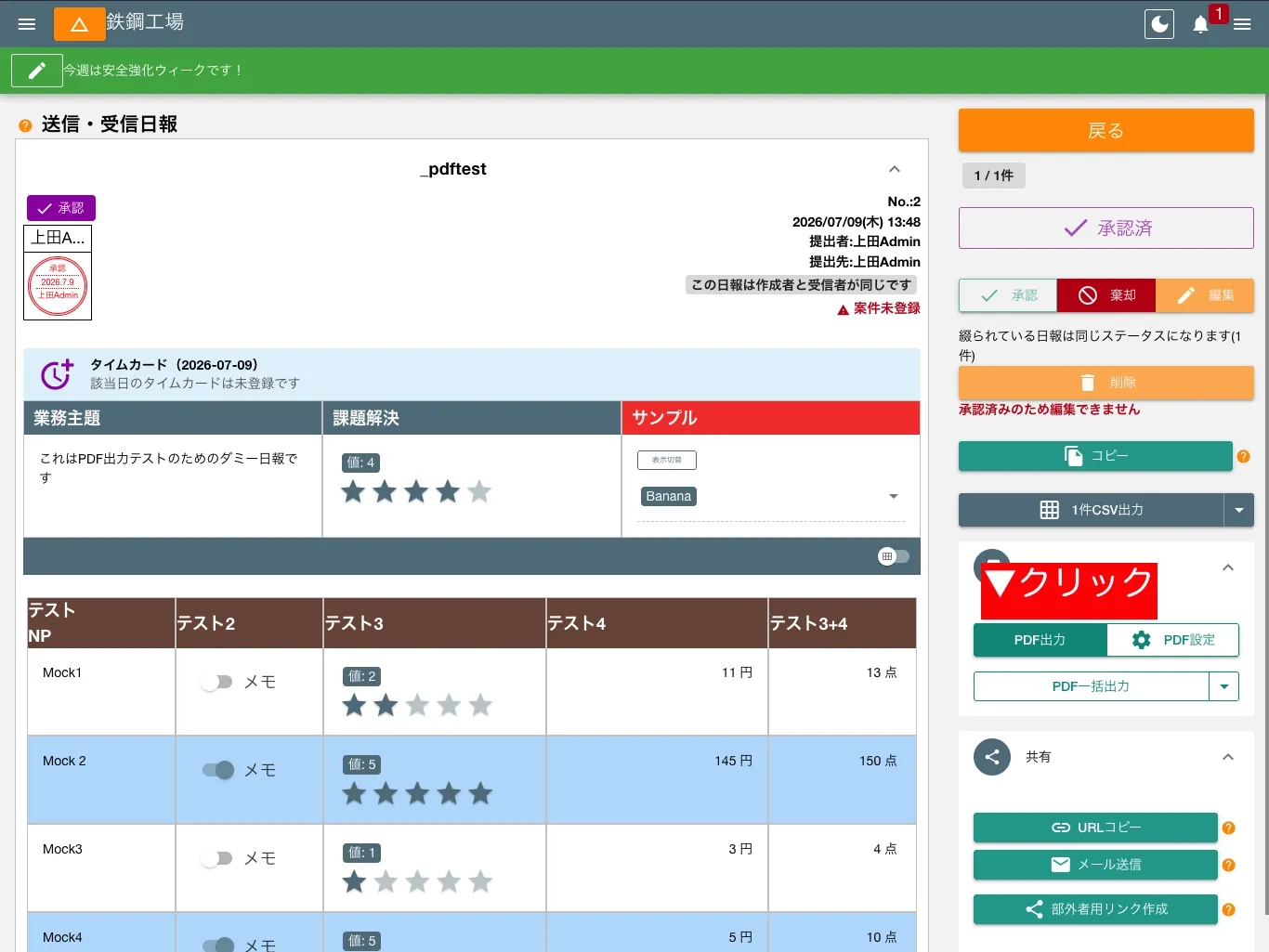Set Mock1 rating to third star
This screenshot has height=952, width=1269.
click(x=417, y=705)
